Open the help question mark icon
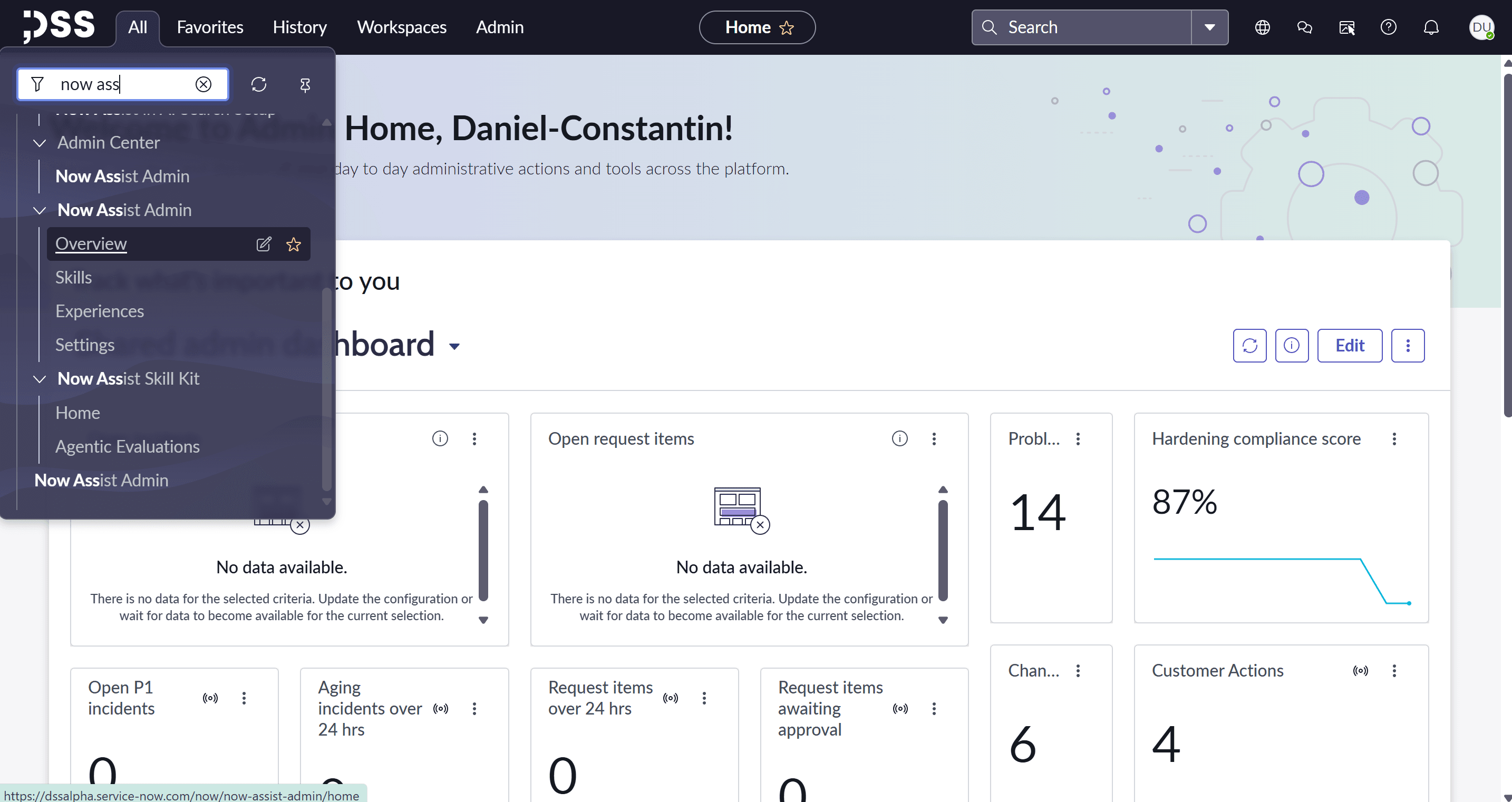The width and height of the screenshot is (1512, 802). click(x=1388, y=27)
